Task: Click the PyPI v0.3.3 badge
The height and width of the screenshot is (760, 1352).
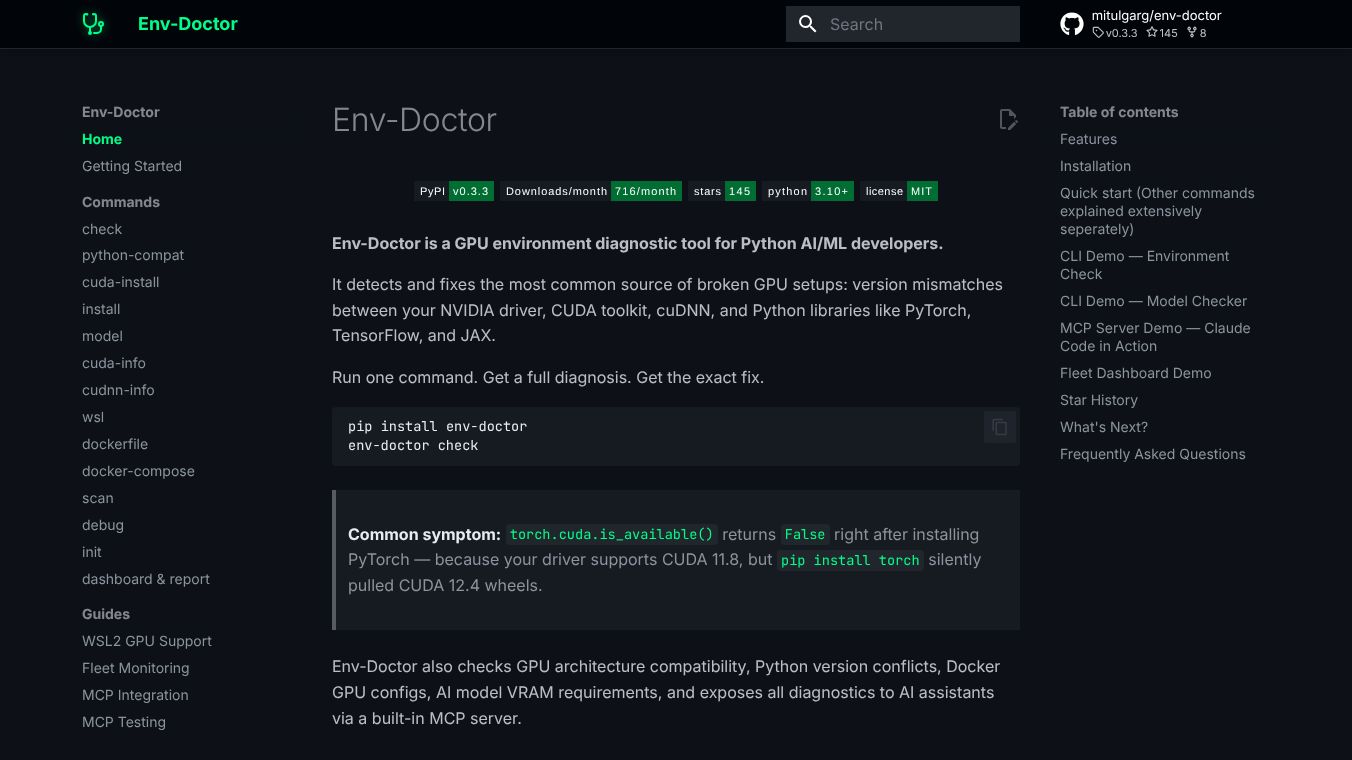Action: pos(454,191)
